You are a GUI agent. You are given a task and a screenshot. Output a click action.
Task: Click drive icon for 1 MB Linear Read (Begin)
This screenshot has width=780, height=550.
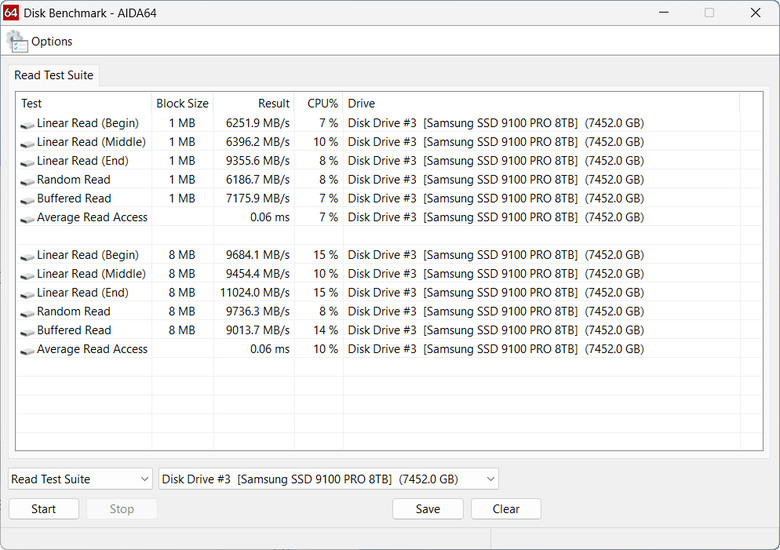pos(27,124)
